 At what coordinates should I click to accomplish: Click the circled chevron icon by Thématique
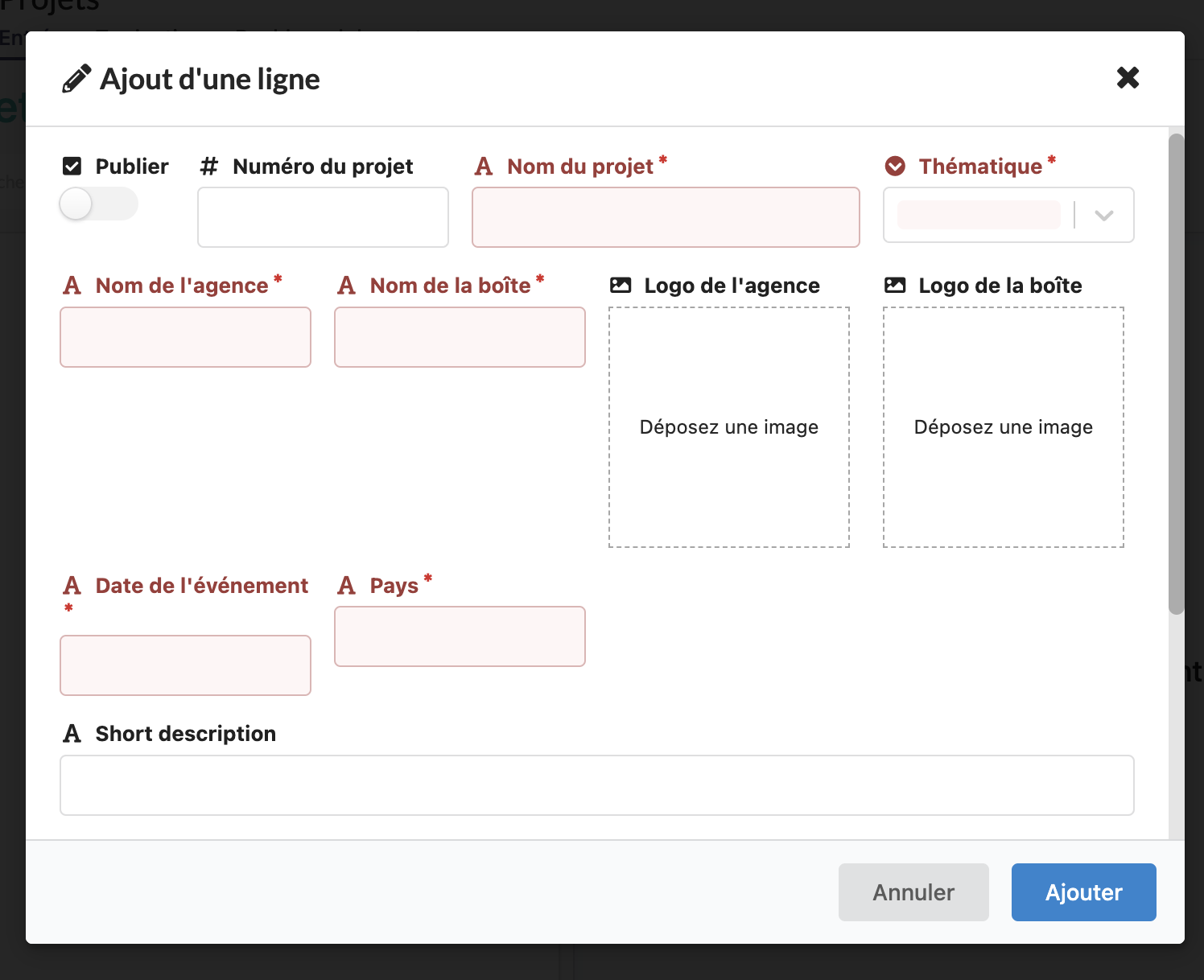[x=895, y=167]
